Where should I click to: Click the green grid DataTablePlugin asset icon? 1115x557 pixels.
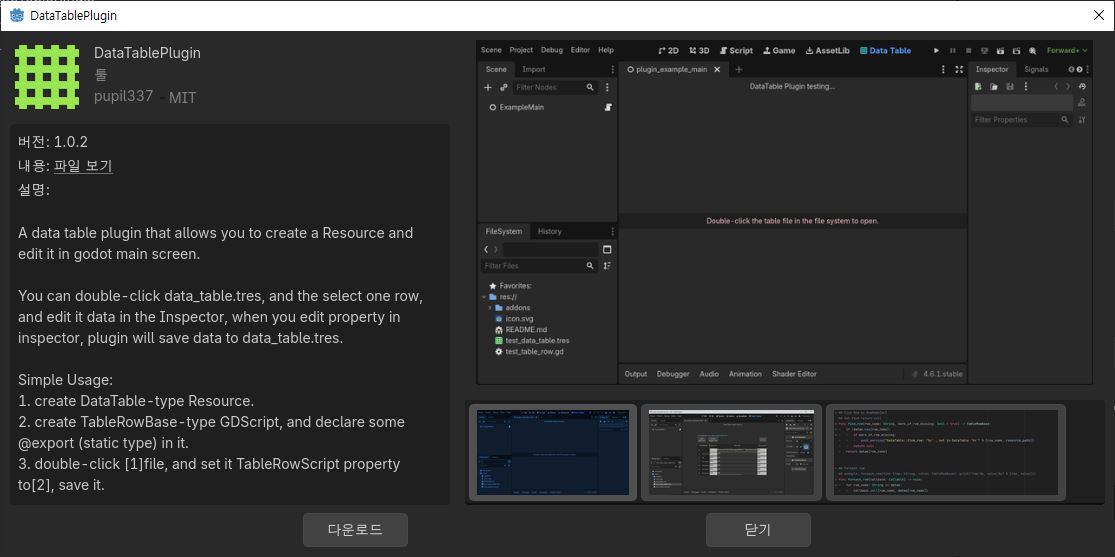click(47, 77)
